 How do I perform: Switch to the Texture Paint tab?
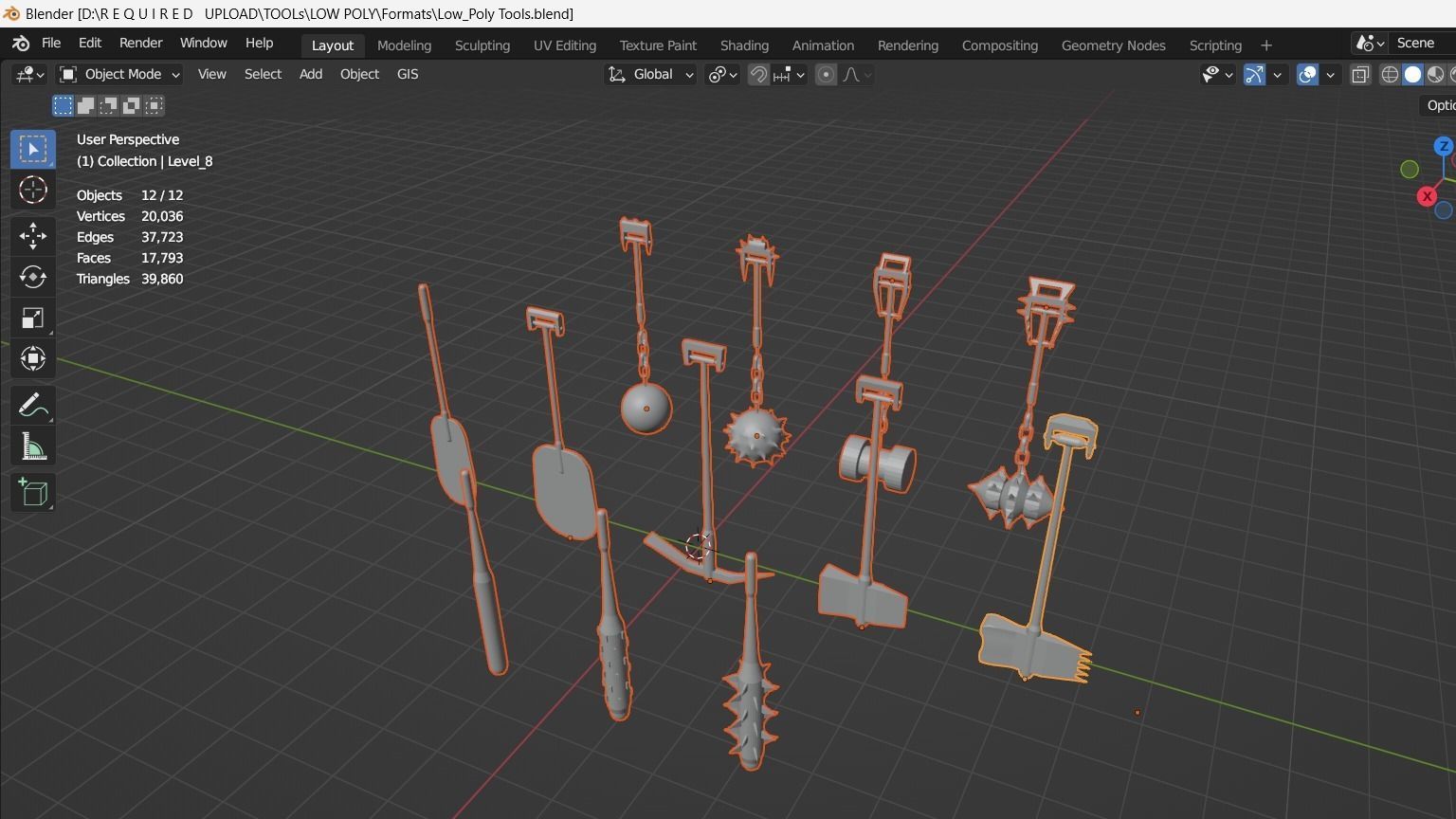[658, 45]
